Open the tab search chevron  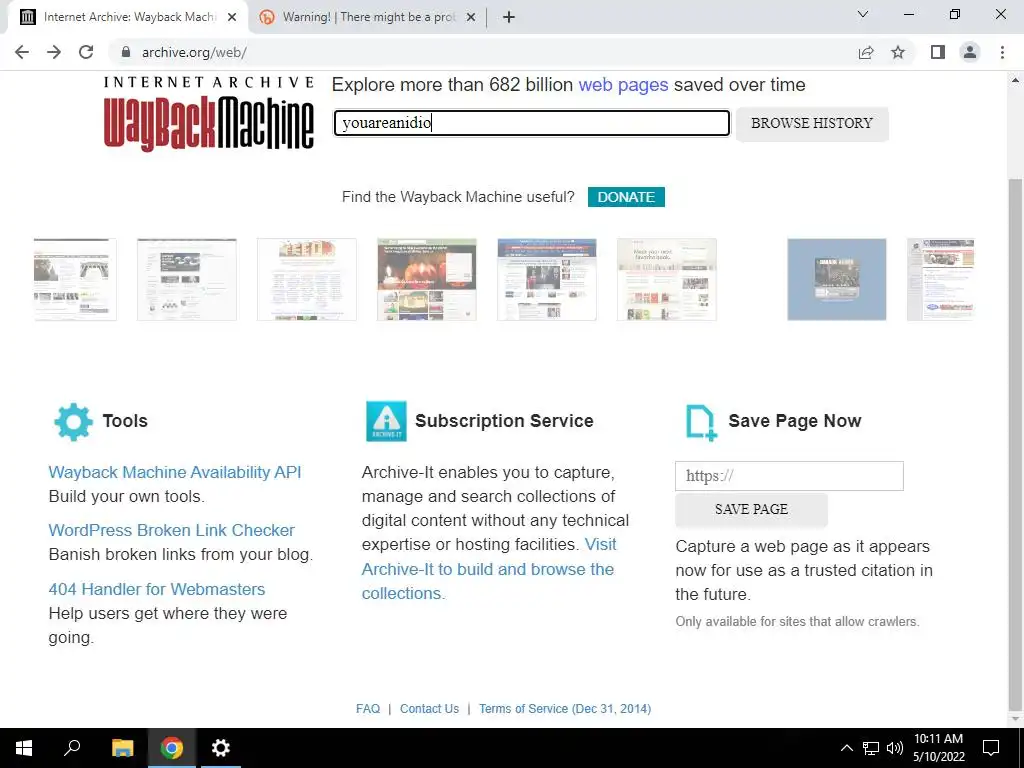point(863,14)
